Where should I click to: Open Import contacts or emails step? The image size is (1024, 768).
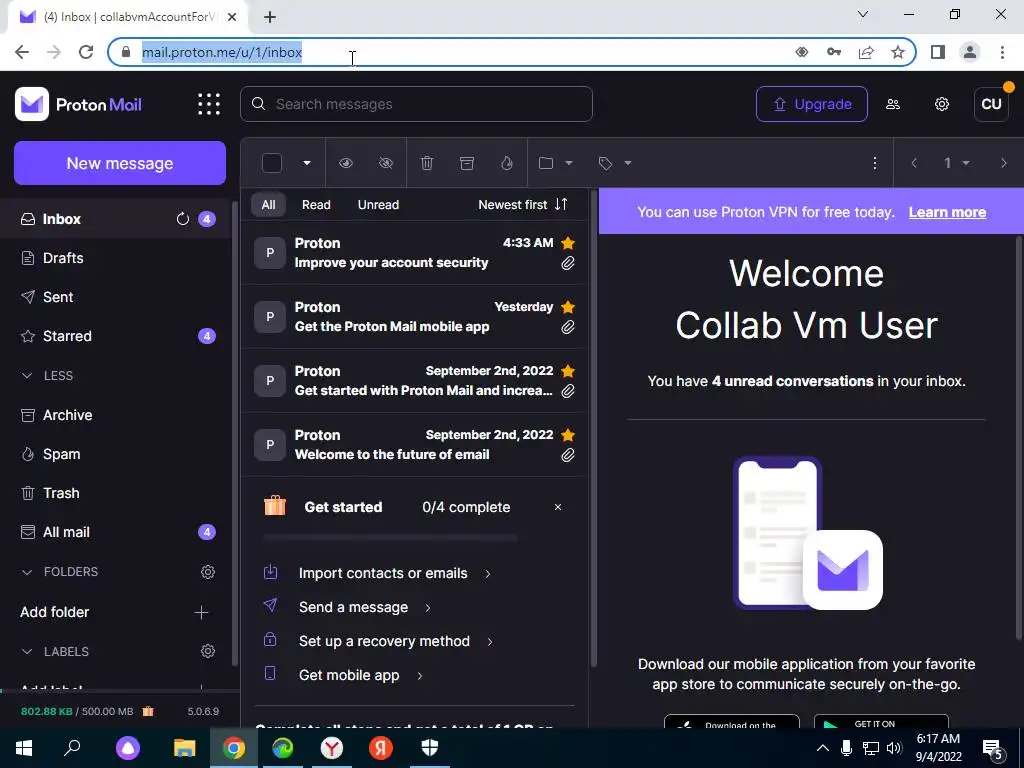click(383, 573)
